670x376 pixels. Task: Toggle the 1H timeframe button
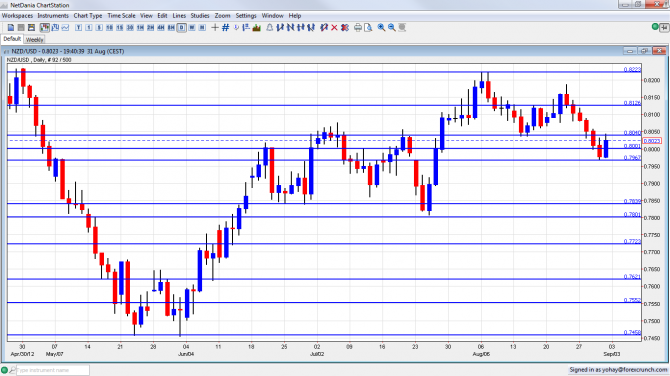coord(140,27)
